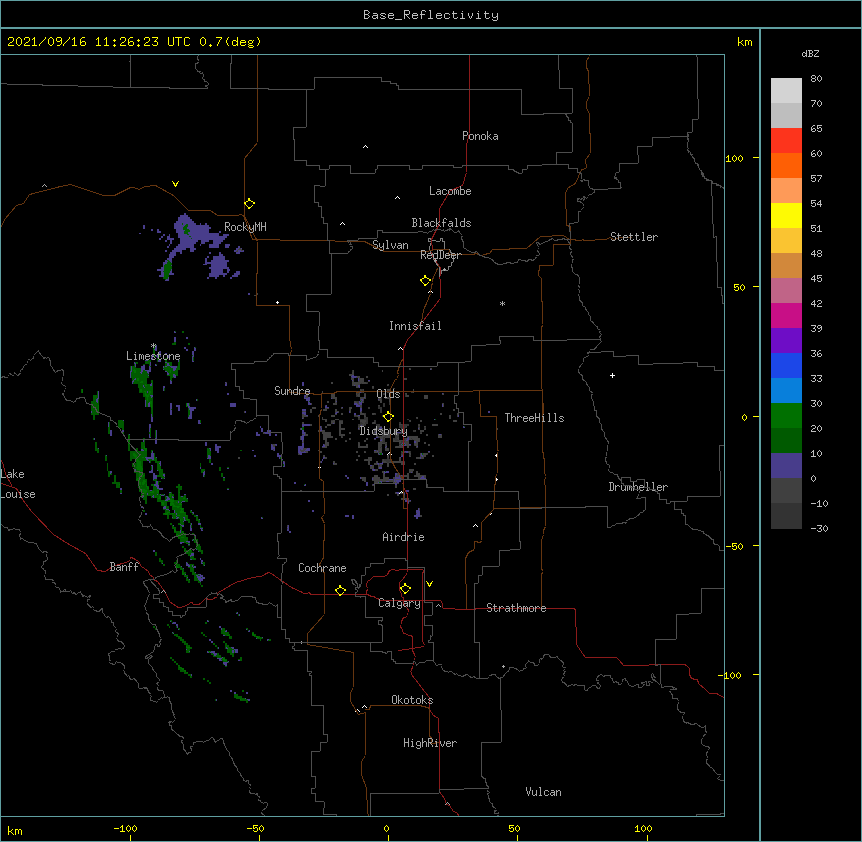Pick the brown 45–48 dBZ legend swatch
This screenshot has width=862, height=842.
click(x=786, y=265)
